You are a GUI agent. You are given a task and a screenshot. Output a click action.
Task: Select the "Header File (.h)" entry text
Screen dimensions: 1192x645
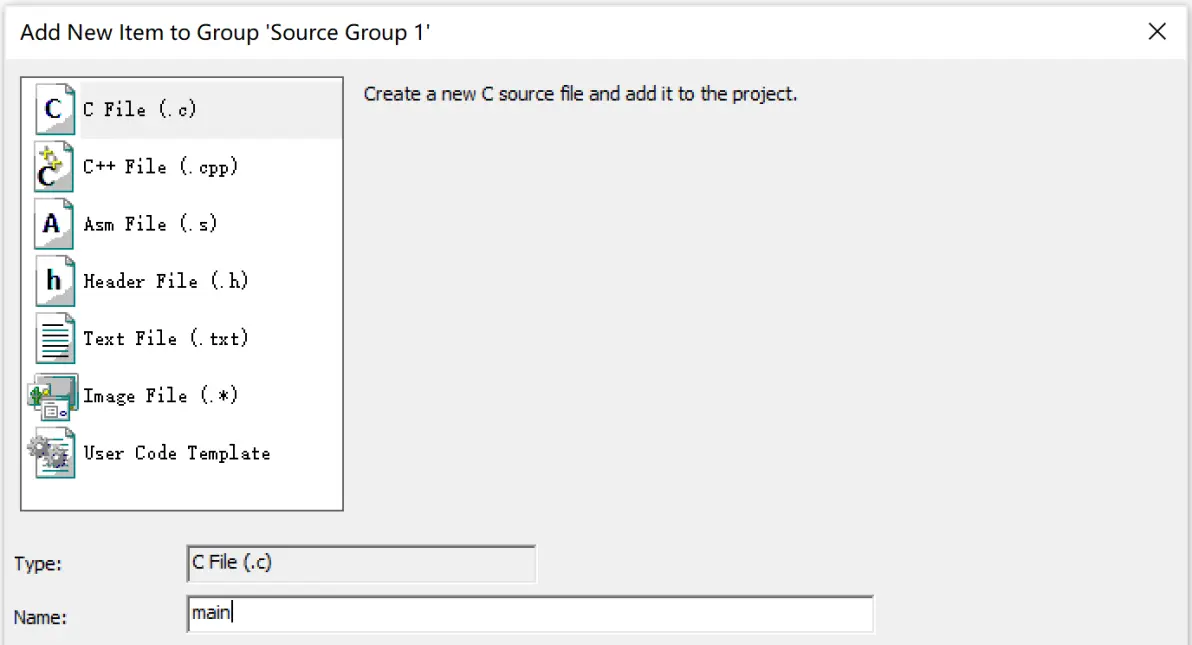[x=165, y=281]
